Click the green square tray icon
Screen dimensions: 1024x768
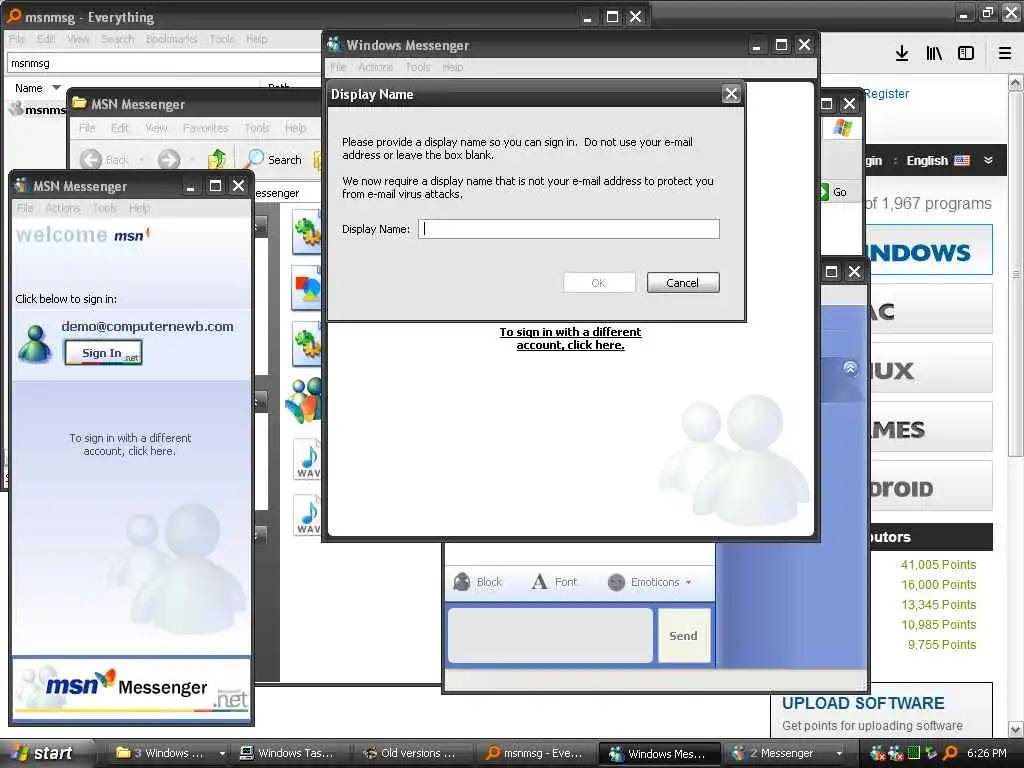(913, 753)
